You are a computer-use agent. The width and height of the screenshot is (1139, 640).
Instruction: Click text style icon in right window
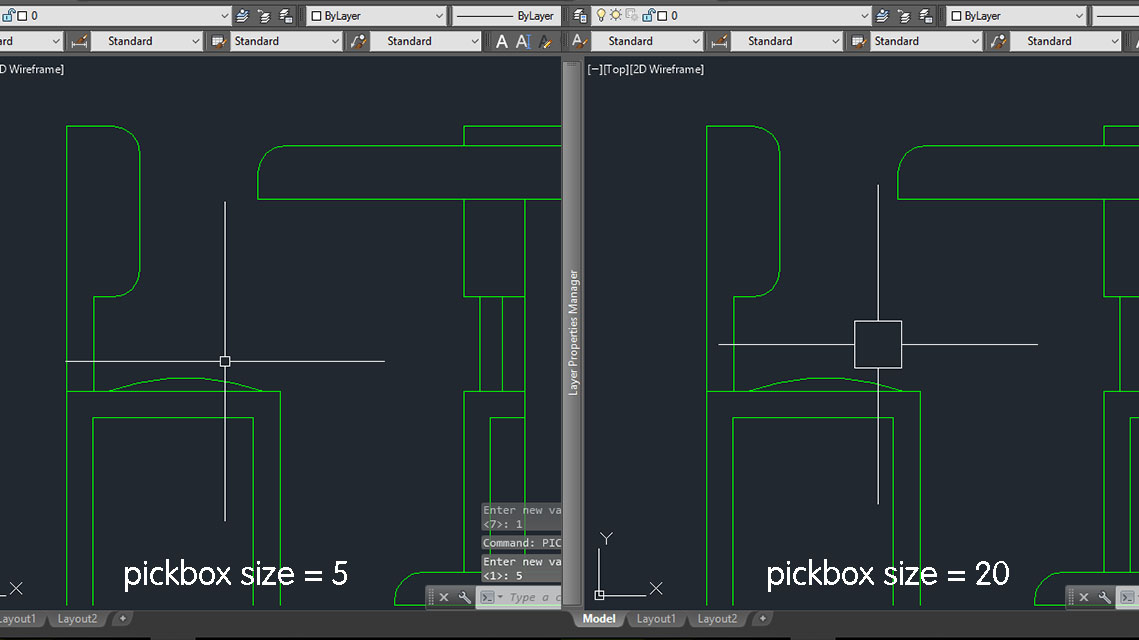(580, 41)
